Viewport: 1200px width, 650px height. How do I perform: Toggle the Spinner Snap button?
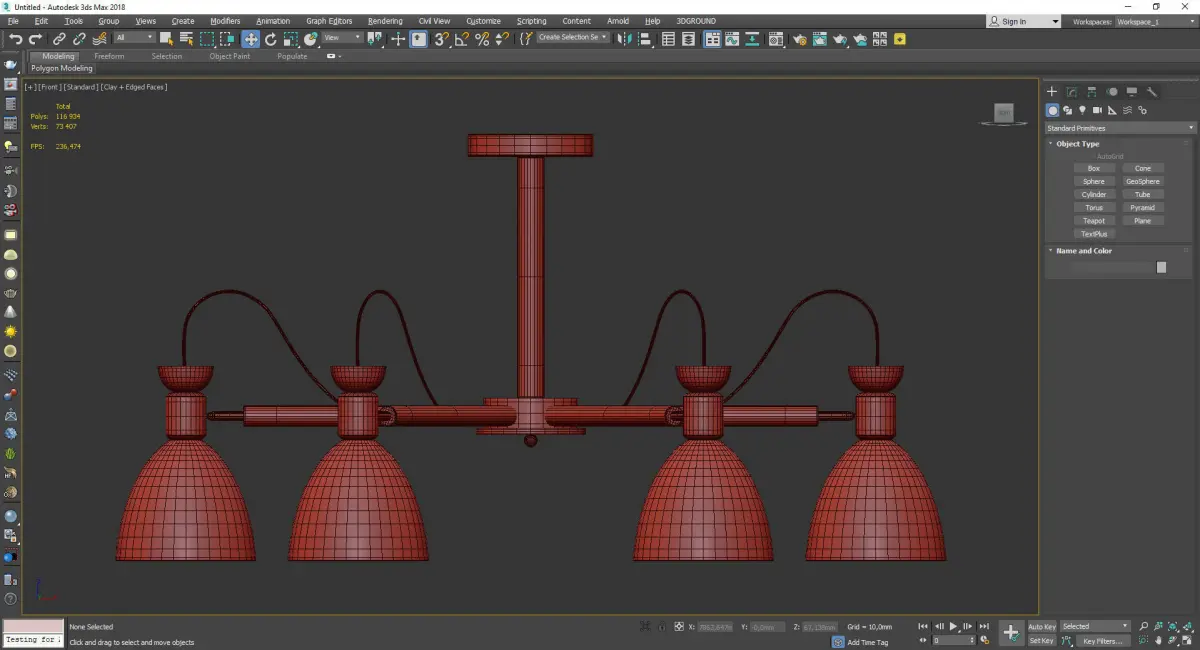point(502,39)
